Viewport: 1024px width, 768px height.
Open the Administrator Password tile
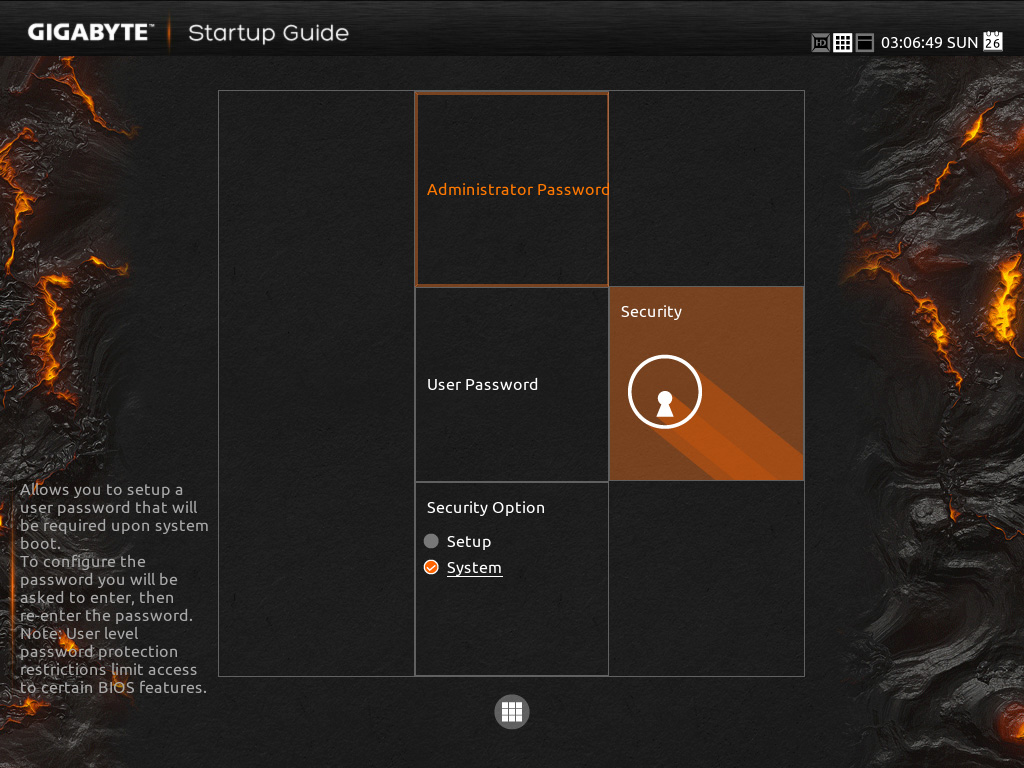pyautogui.click(x=512, y=190)
